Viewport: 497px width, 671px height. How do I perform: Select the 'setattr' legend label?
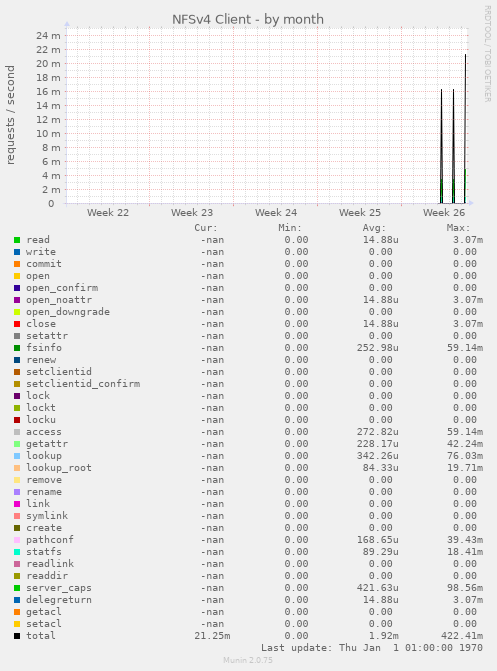click(47, 336)
